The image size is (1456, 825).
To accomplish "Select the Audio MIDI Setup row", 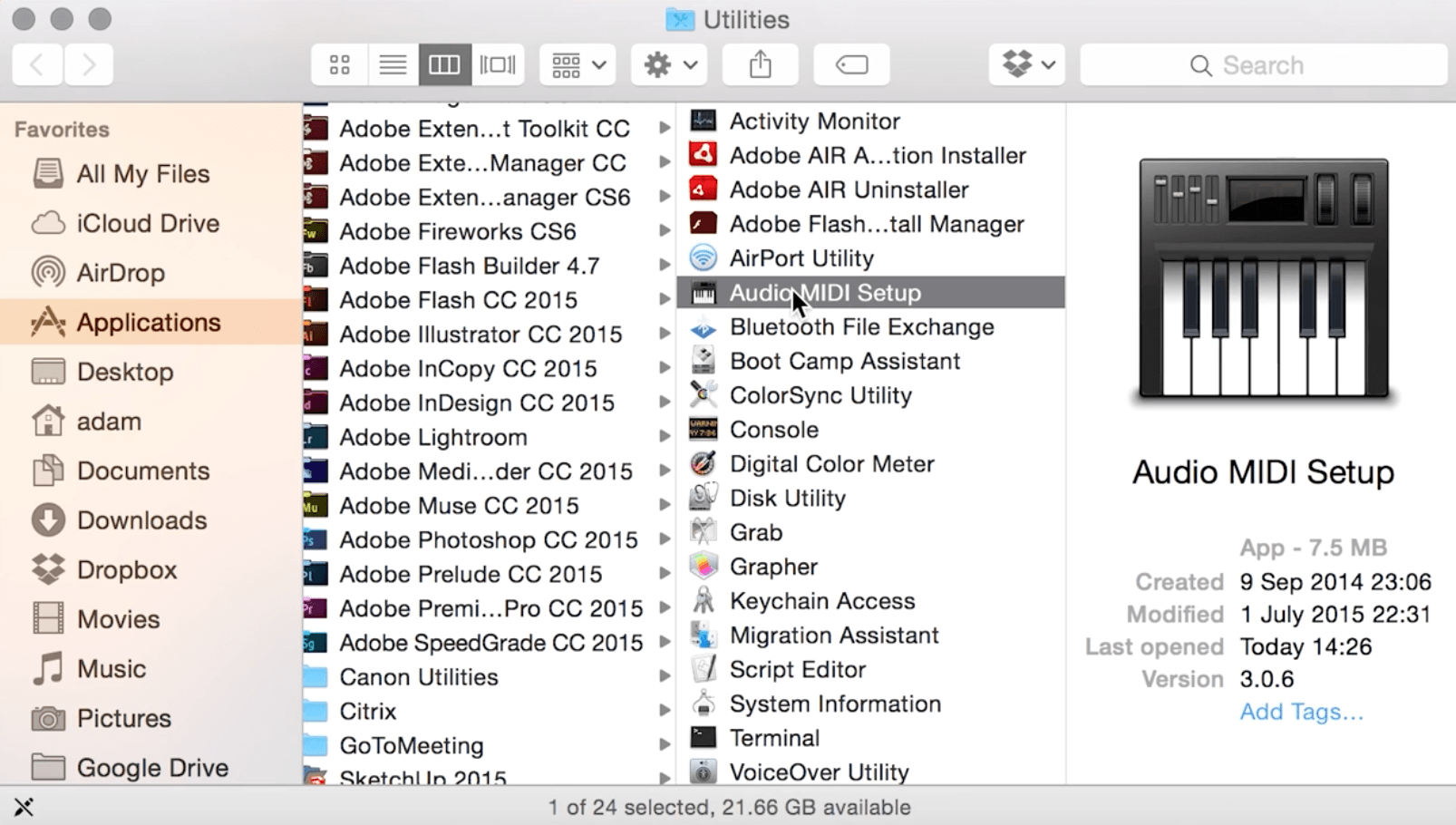I will point(870,292).
